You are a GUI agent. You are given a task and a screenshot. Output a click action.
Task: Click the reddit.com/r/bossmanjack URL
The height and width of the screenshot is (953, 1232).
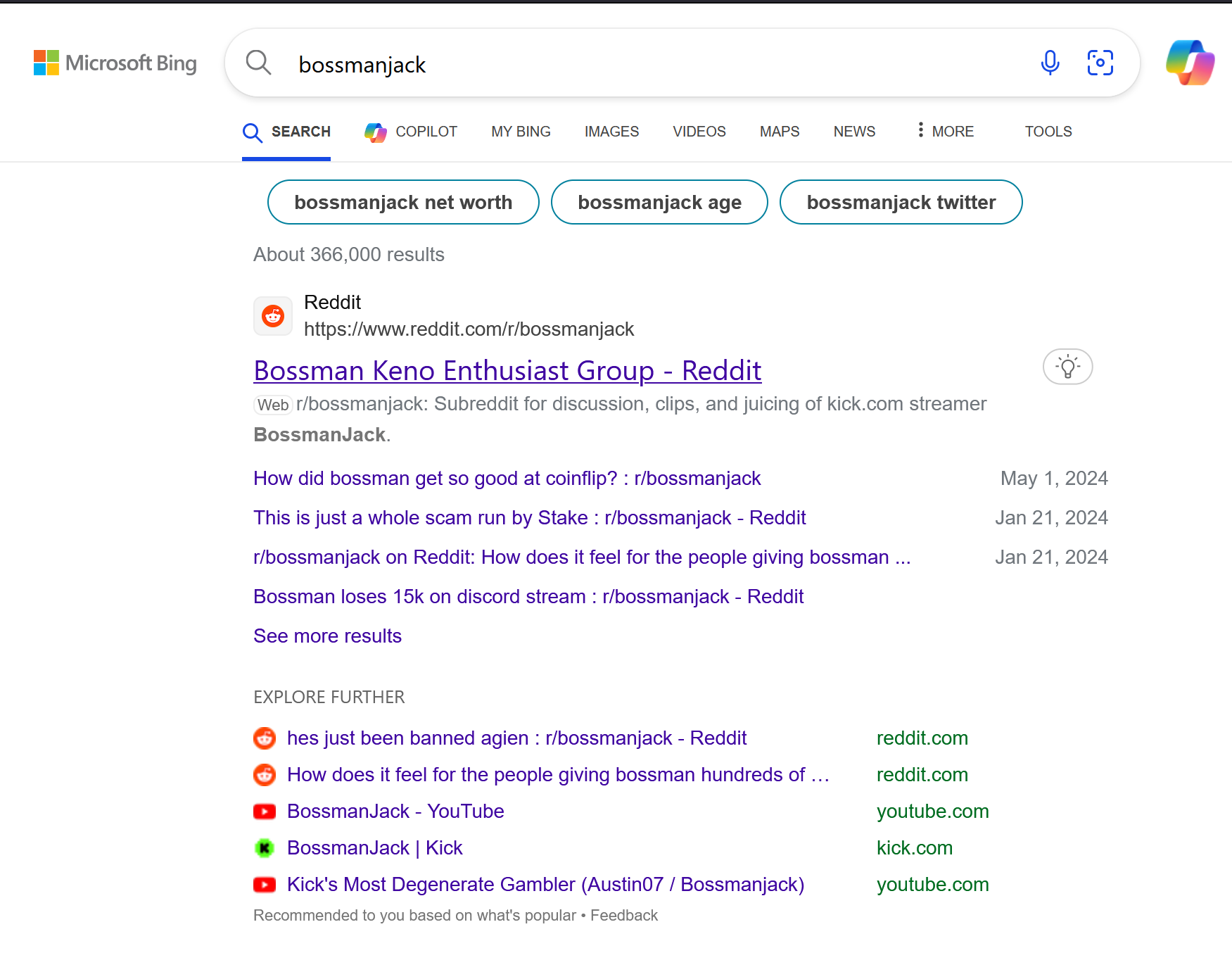pos(469,329)
